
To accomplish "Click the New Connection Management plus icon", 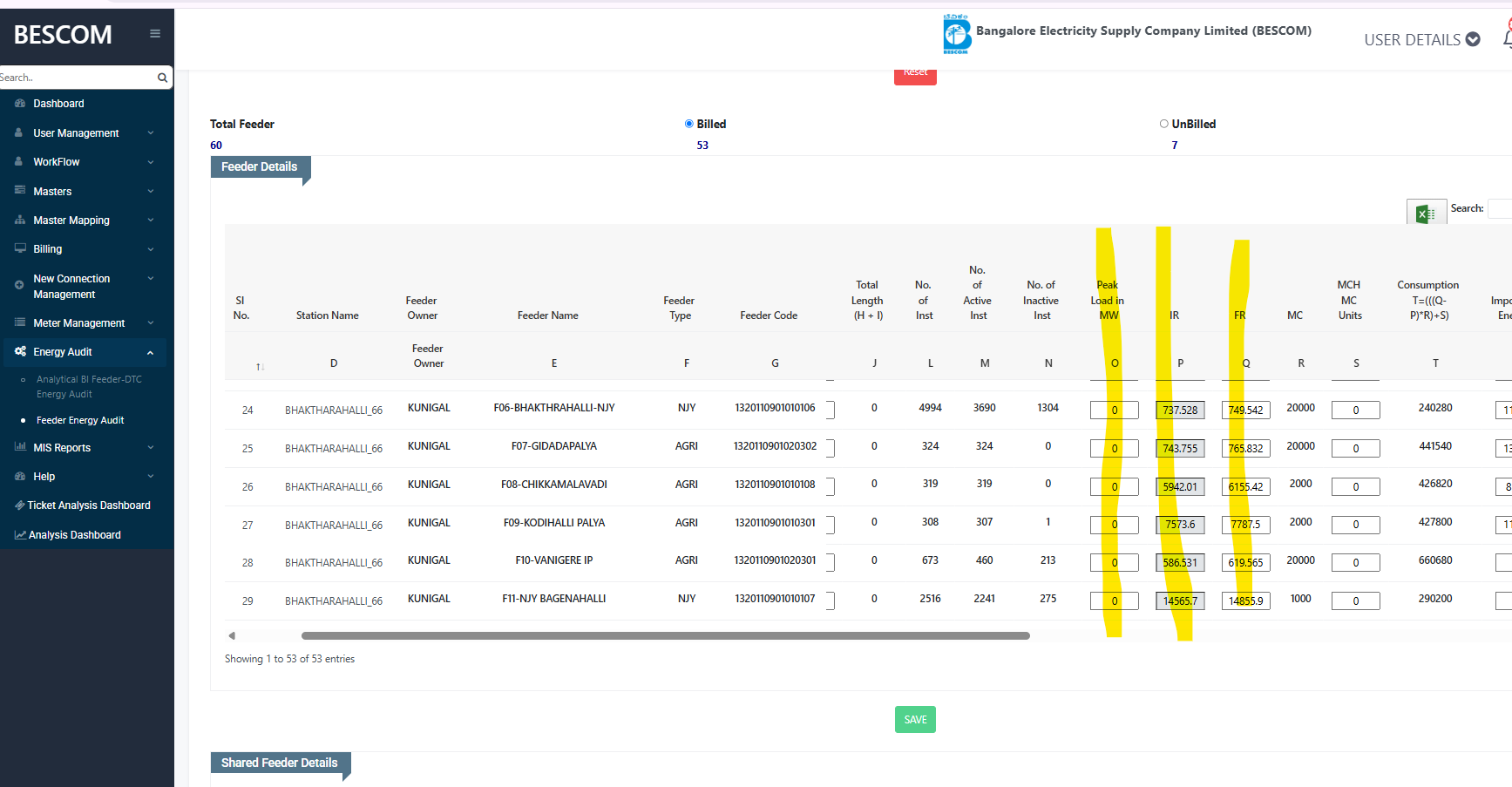I will point(19,285).
